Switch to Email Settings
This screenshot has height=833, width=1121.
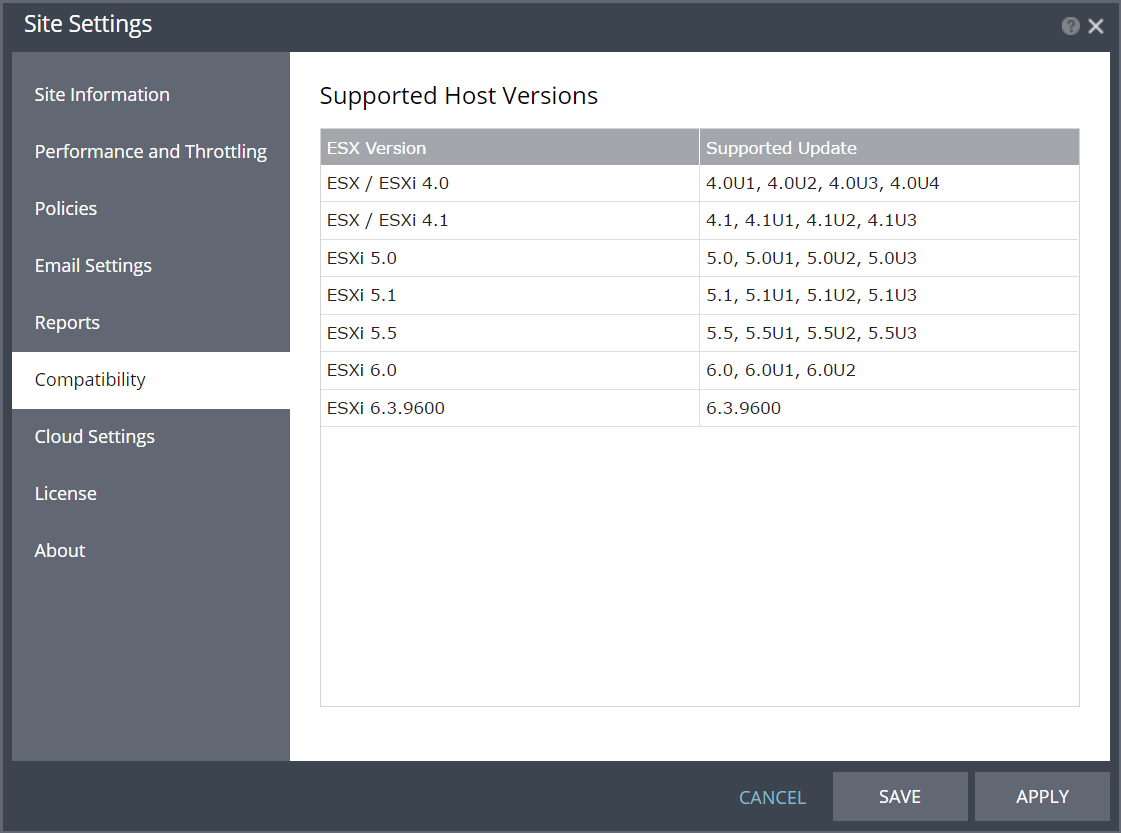[151, 266]
